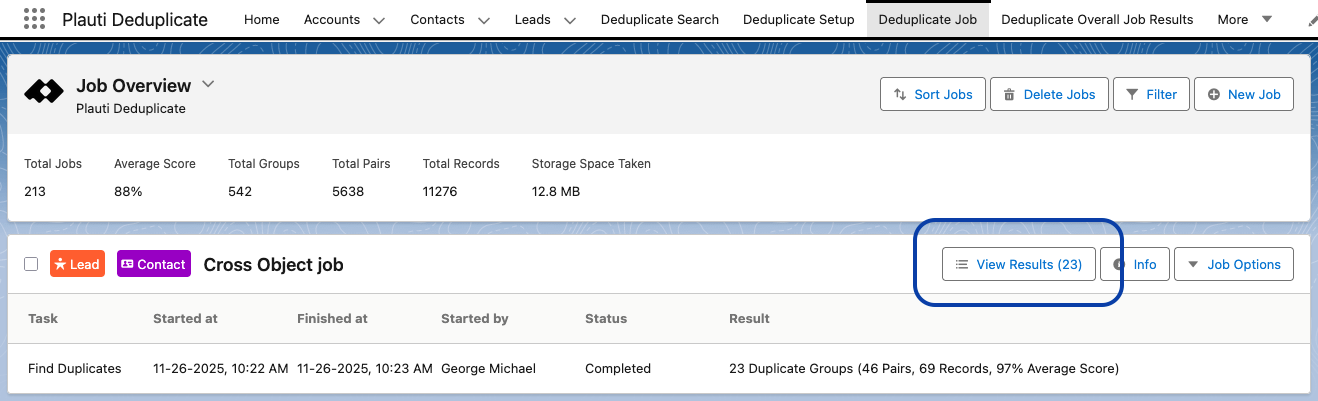Open the Leads tab dropdown arrow
This screenshot has height=401, width=1318.
(x=569, y=20)
